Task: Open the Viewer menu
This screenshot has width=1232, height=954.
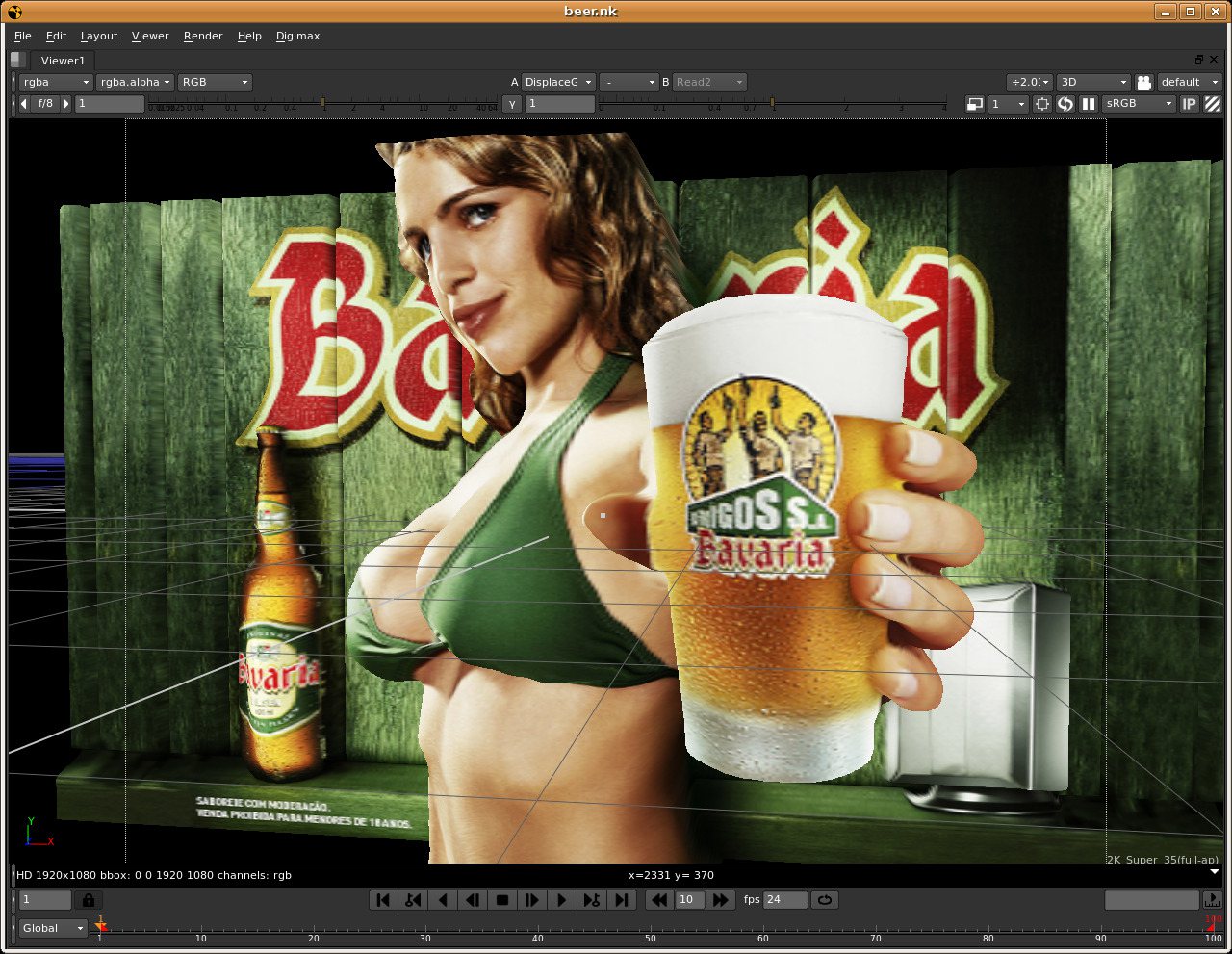Action: pos(150,36)
